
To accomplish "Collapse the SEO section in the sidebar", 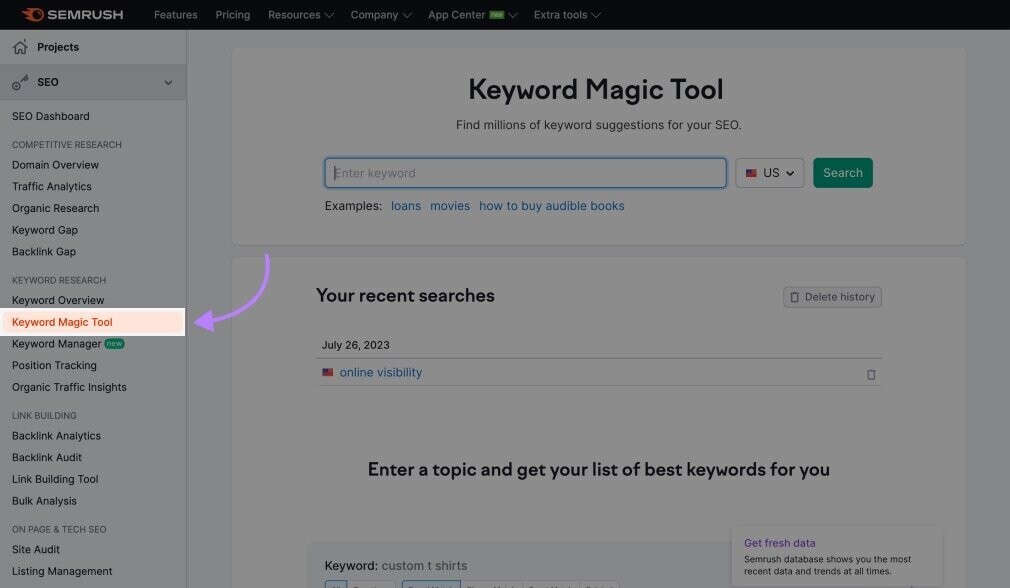I will (168, 83).
